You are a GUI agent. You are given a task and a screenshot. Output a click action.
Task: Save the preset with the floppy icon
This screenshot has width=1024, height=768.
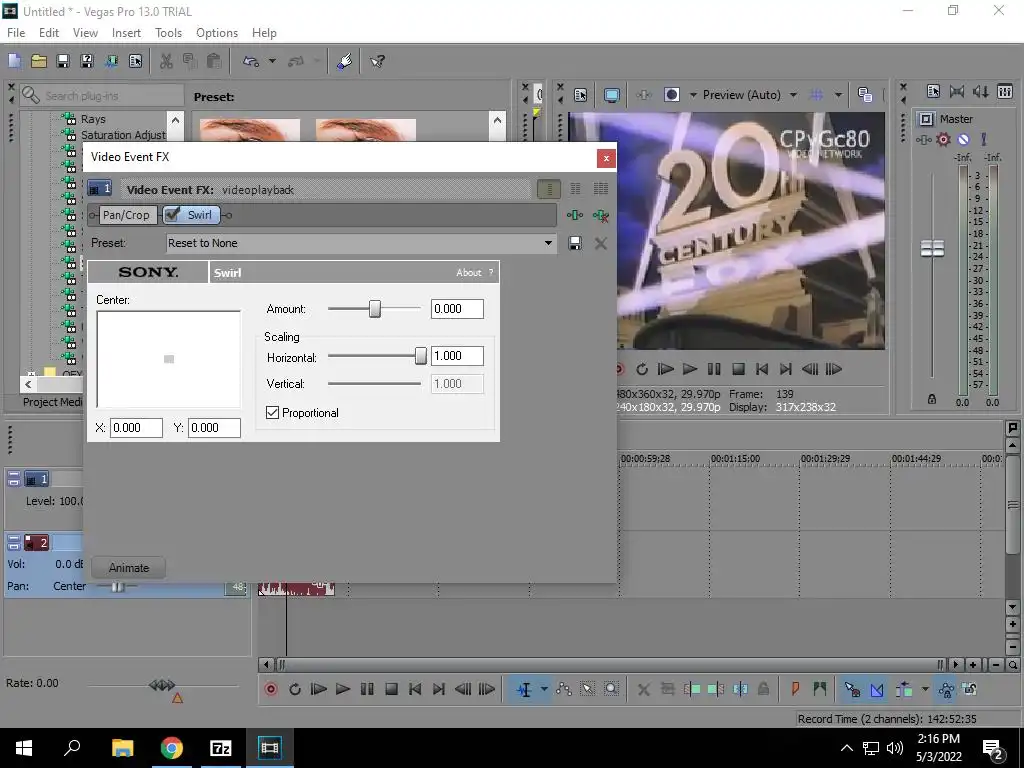pyautogui.click(x=575, y=244)
